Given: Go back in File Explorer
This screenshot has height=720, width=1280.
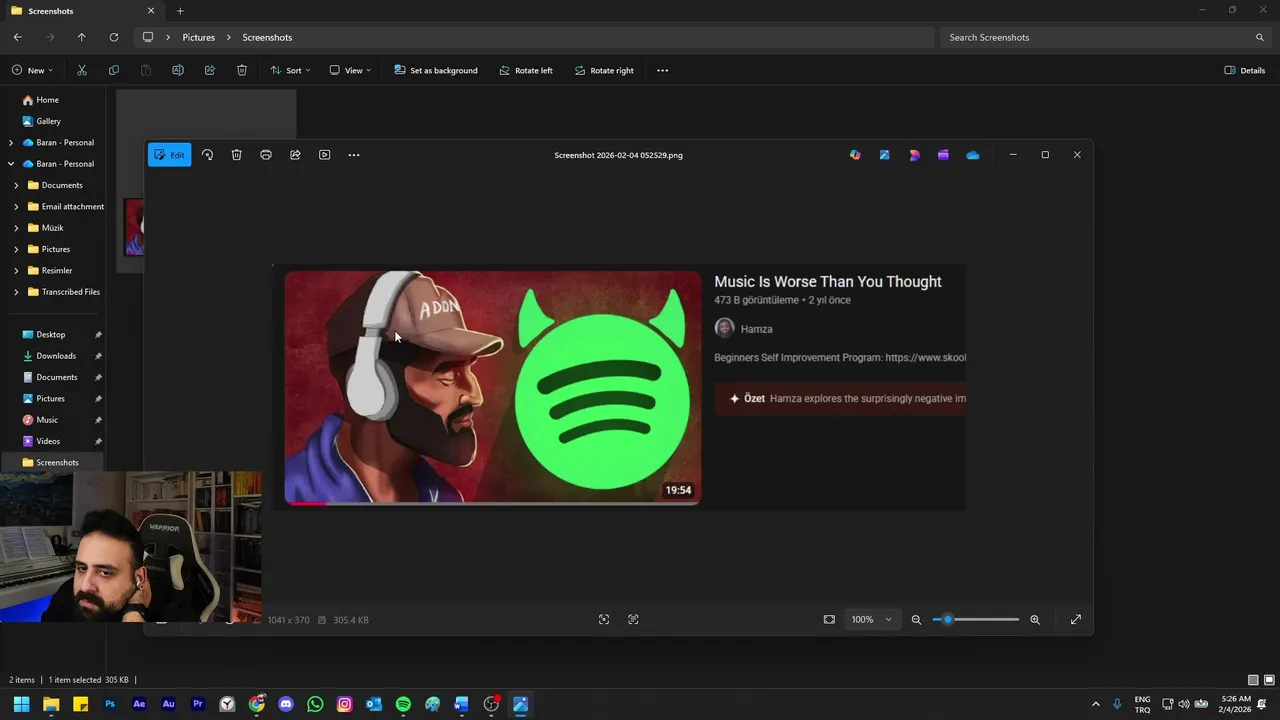Looking at the screenshot, I should 18,37.
